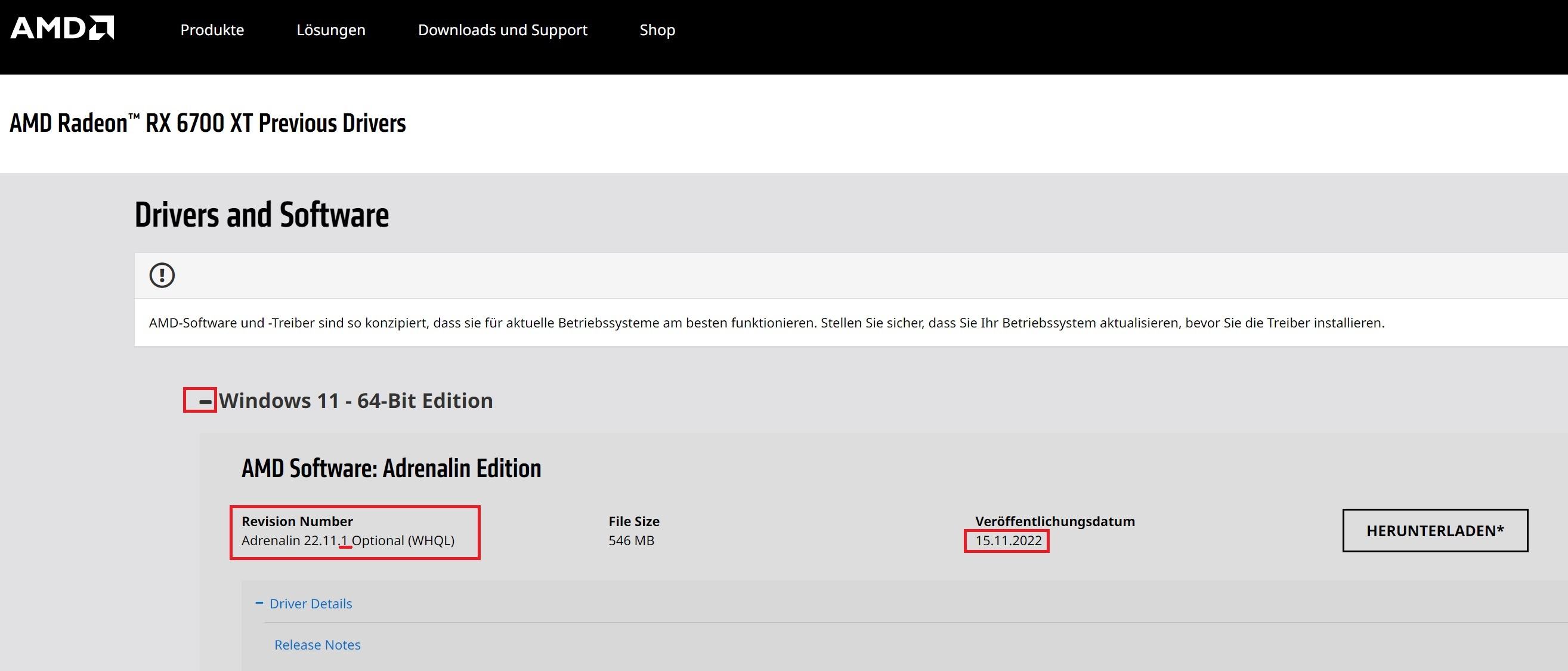
Task: Click the Veröffentlichungsdatum label
Action: pyautogui.click(x=1054, y=521)
